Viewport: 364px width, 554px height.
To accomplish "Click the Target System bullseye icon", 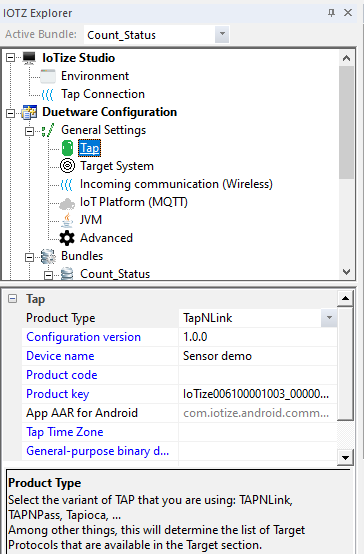I will tap(67, 166).
